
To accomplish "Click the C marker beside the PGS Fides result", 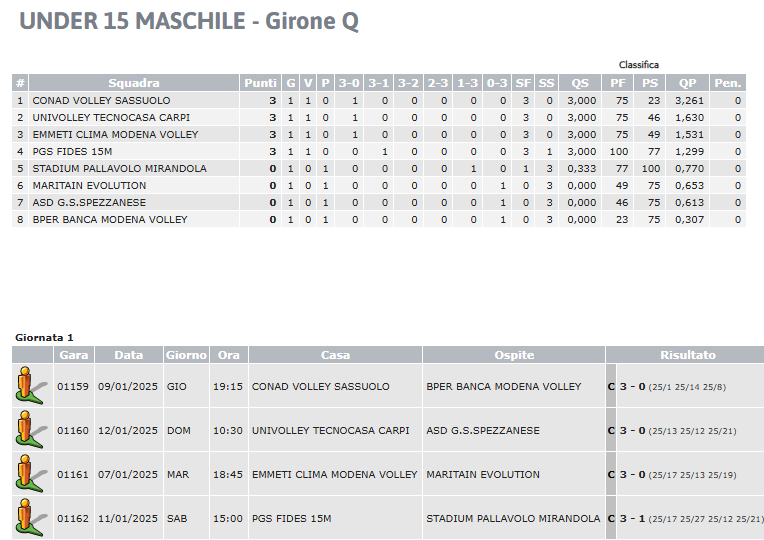I will click(x=611, y=519).
